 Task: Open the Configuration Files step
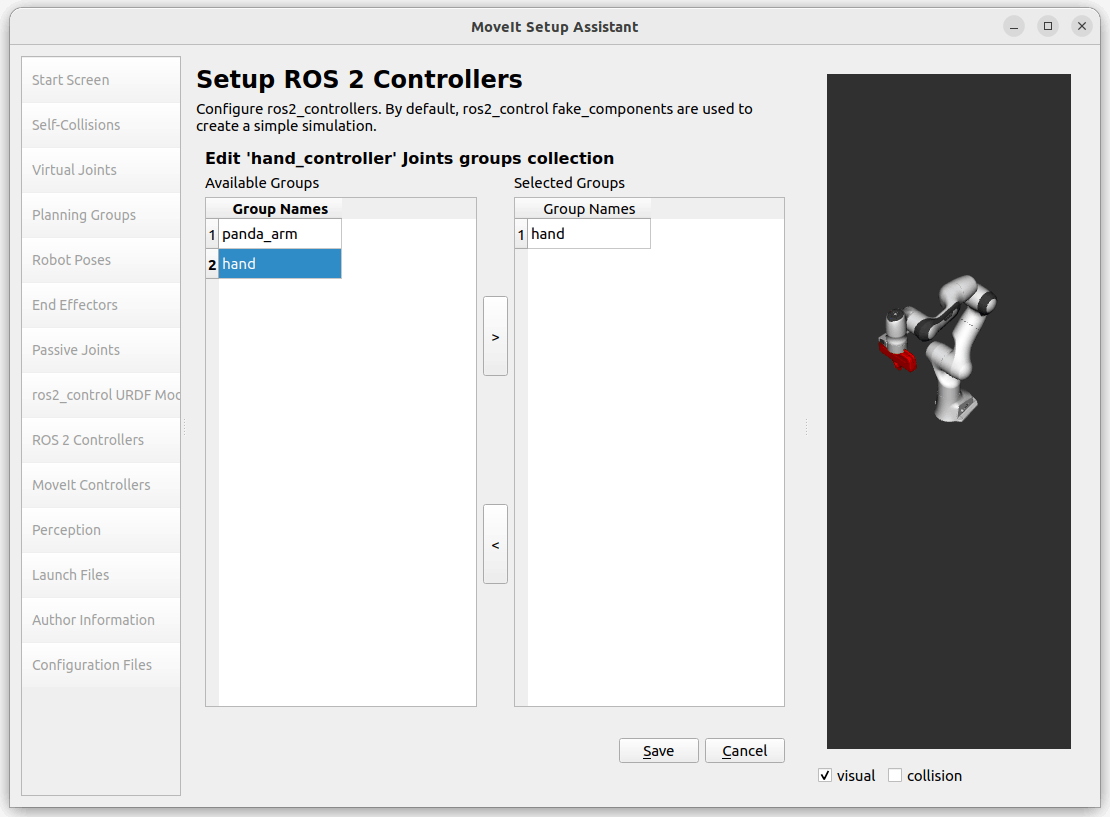pos(101,665)
